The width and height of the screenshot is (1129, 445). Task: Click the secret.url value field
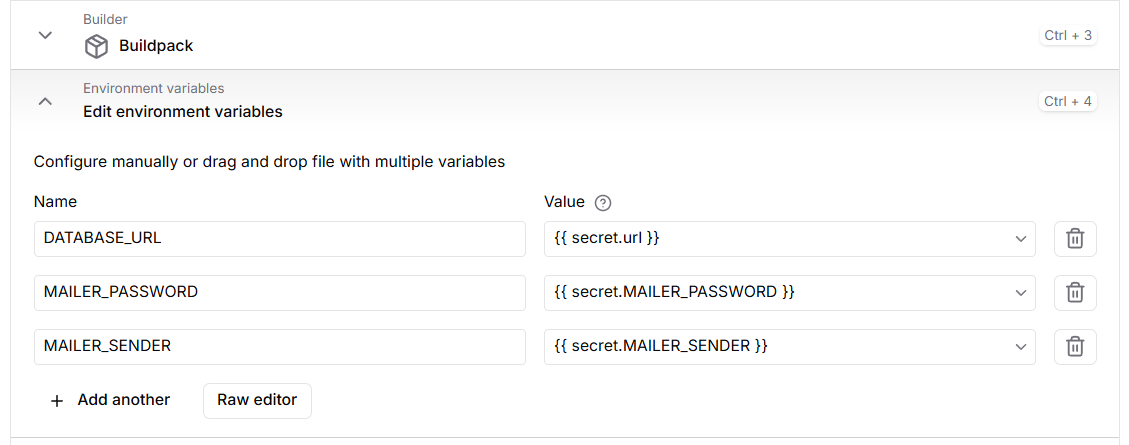tap(770, 239)
